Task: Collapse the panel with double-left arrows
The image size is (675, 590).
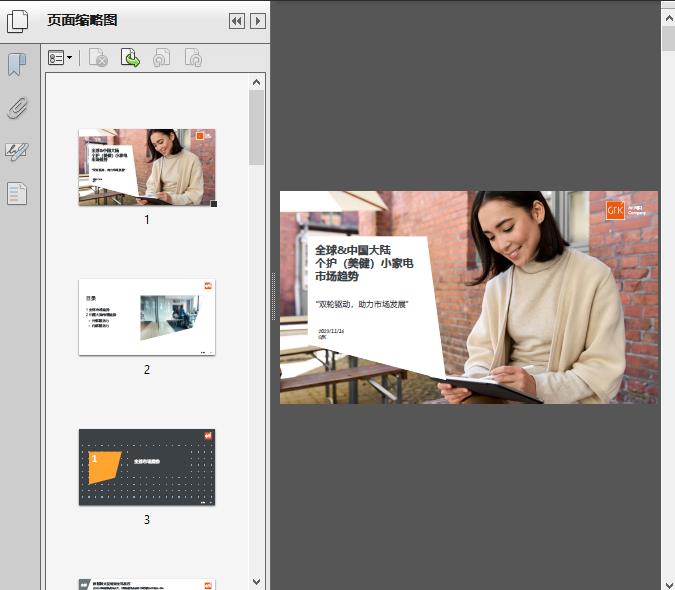Action: coord(237,21)
